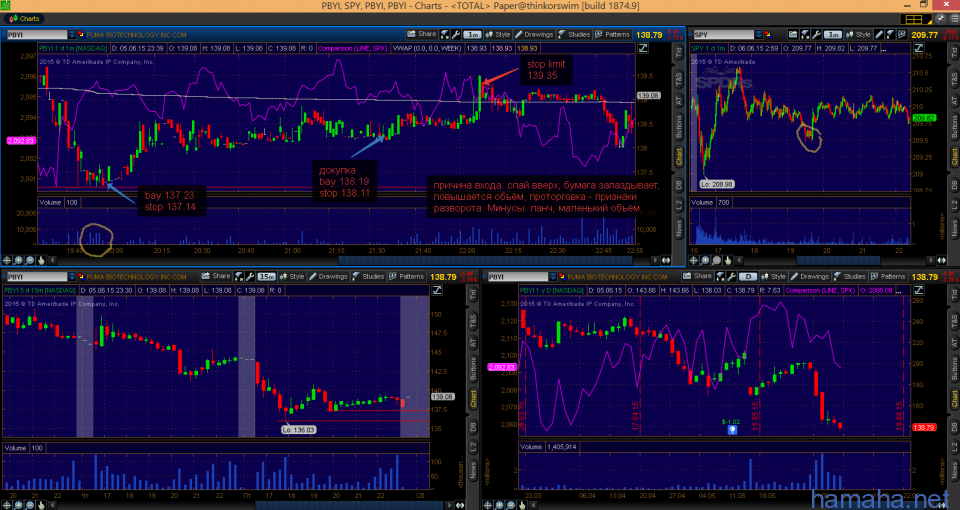
Task: Click the pin icon in the top bar
Action: [x=942, y=19]
